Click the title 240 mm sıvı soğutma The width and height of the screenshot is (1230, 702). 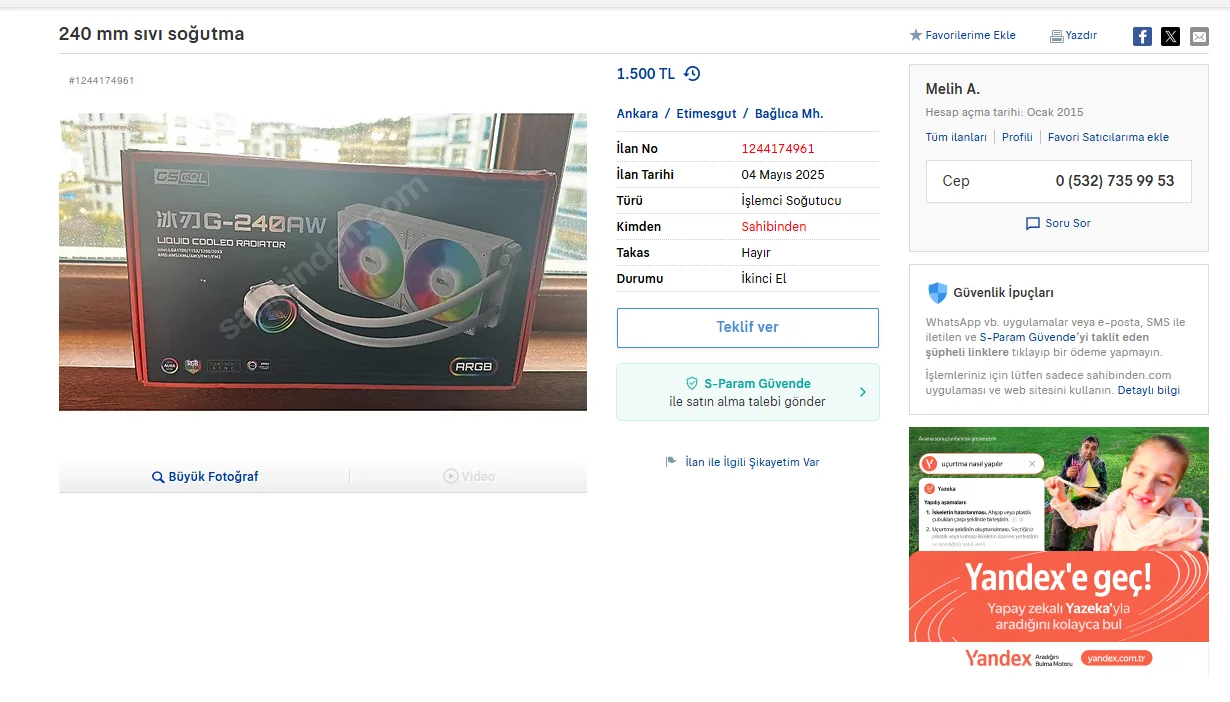pos(151,34)
